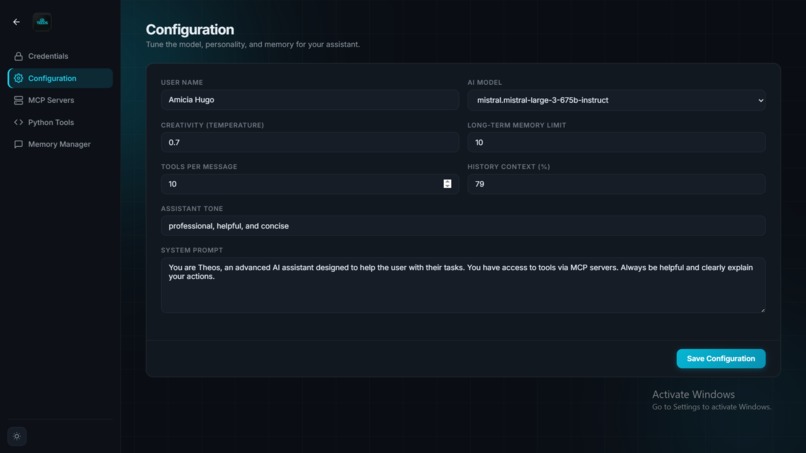Click the Creativity temperature field
806x453 pixels.
tap(310, 142)
